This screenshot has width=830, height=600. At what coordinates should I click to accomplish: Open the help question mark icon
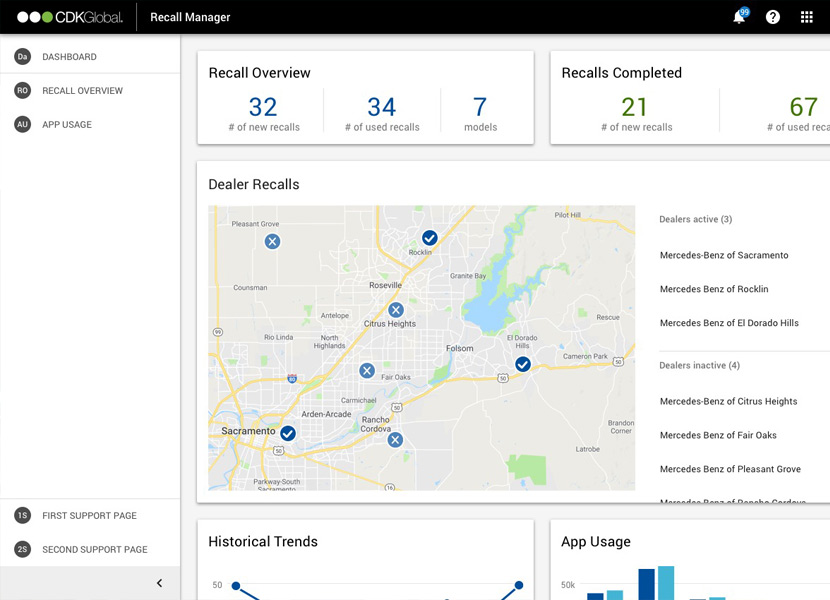[x=773, y=17]
